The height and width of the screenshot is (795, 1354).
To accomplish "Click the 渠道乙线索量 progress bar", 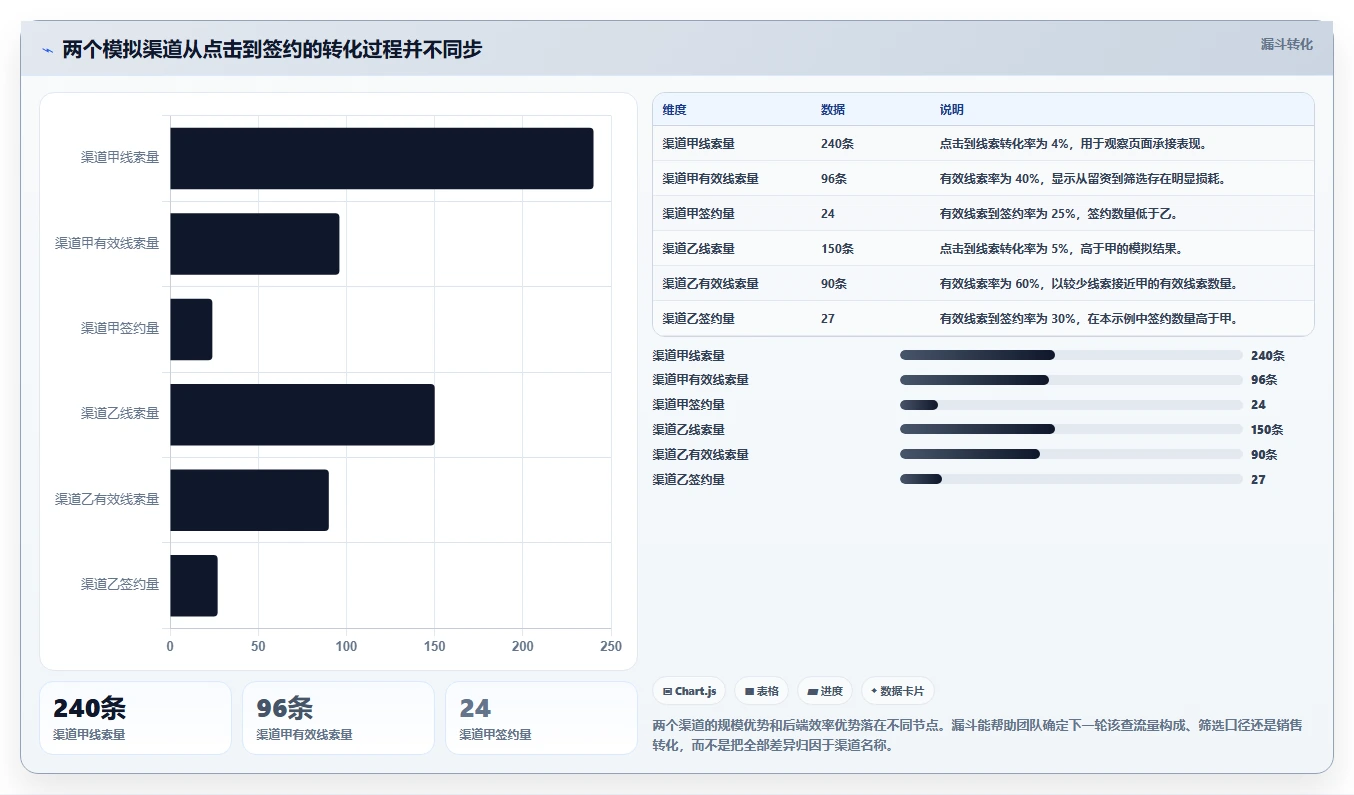I will [1071, 430].
